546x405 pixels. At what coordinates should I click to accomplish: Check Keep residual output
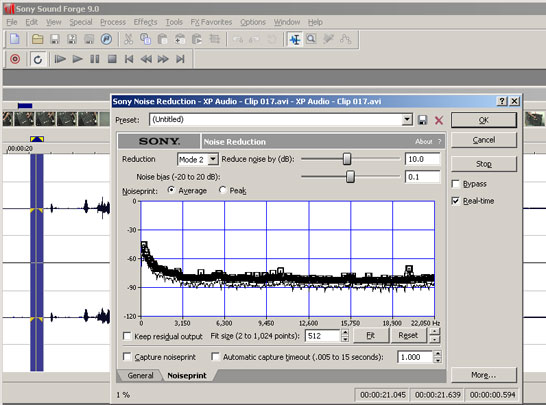click(x=127, y=336)
